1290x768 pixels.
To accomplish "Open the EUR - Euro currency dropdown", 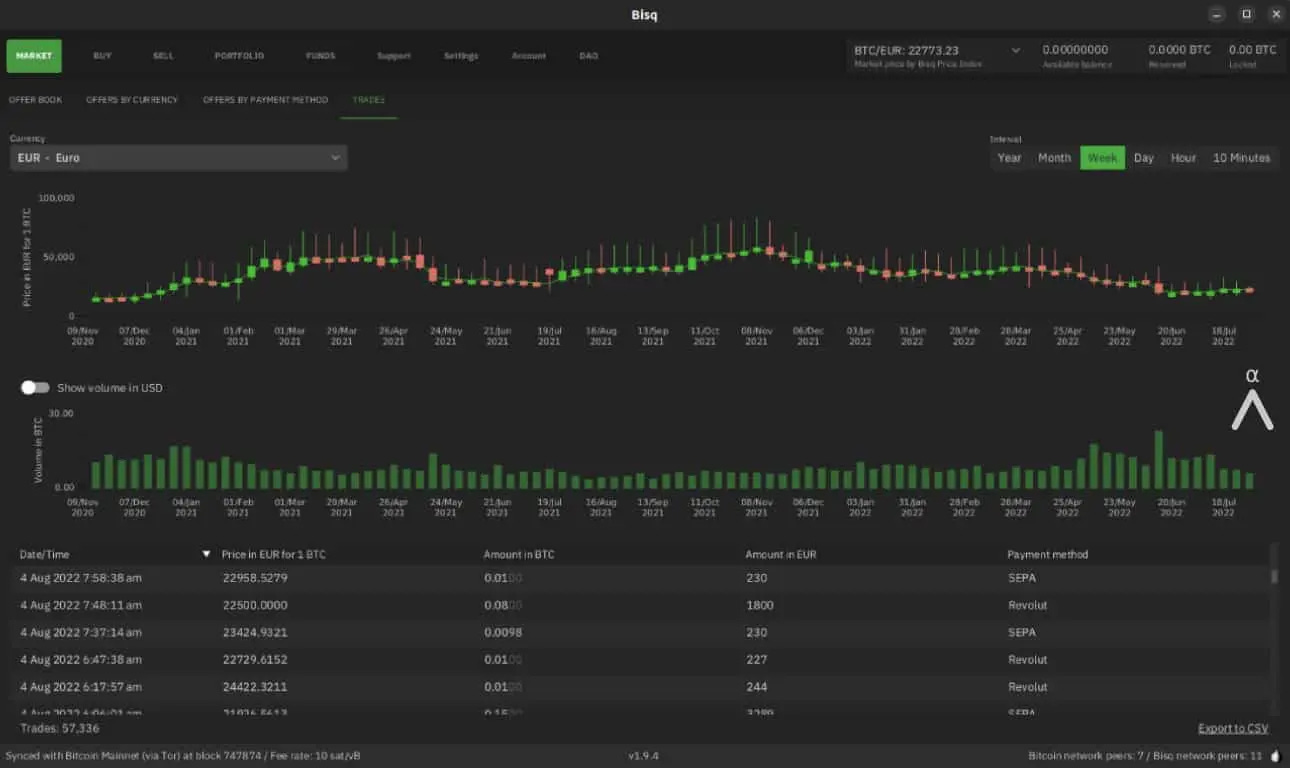I will (x=178, y=158).
